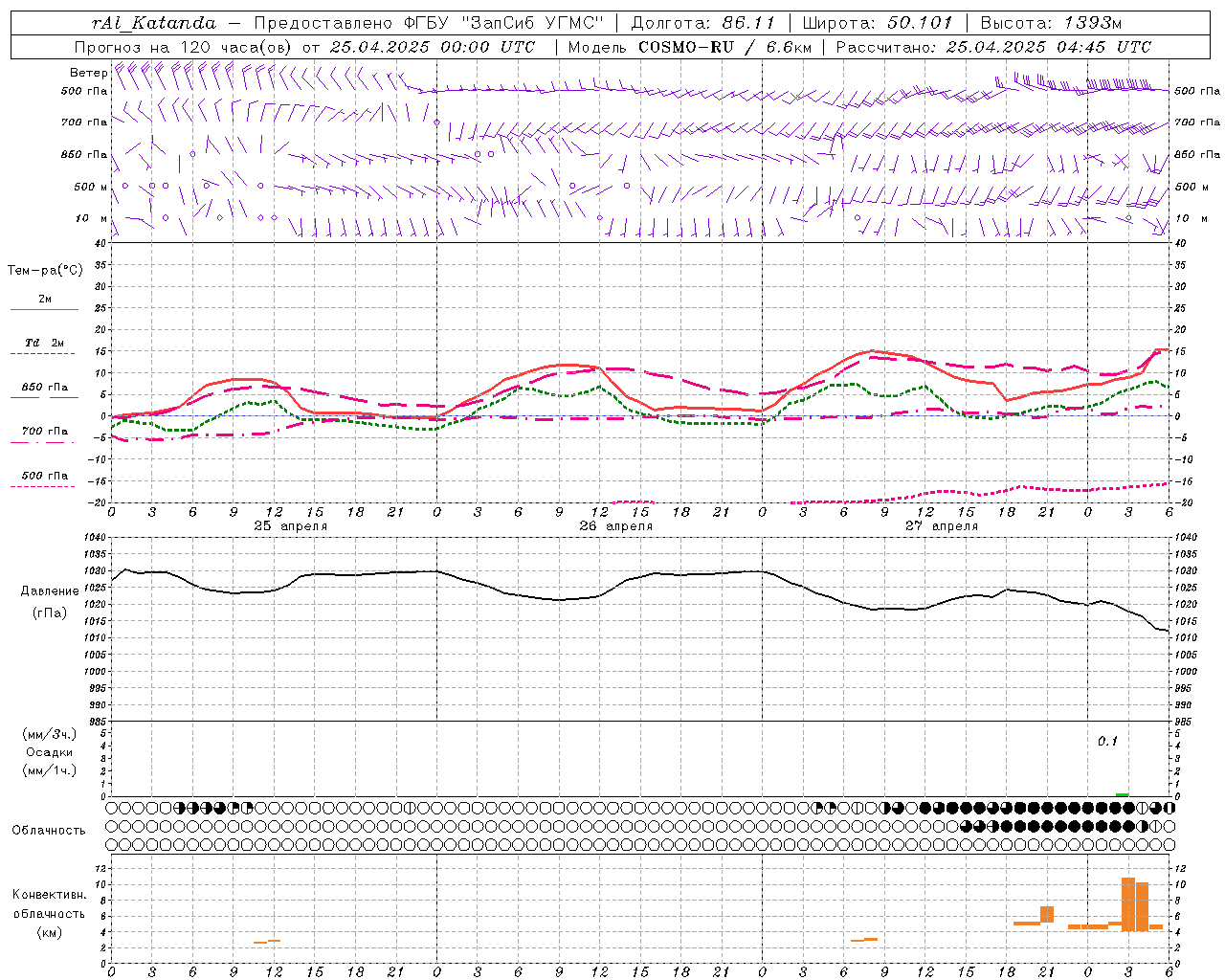Select the latitude value Широта: 50.101
The height and width of the screenshot is (980, 1225).
point(878,23)
